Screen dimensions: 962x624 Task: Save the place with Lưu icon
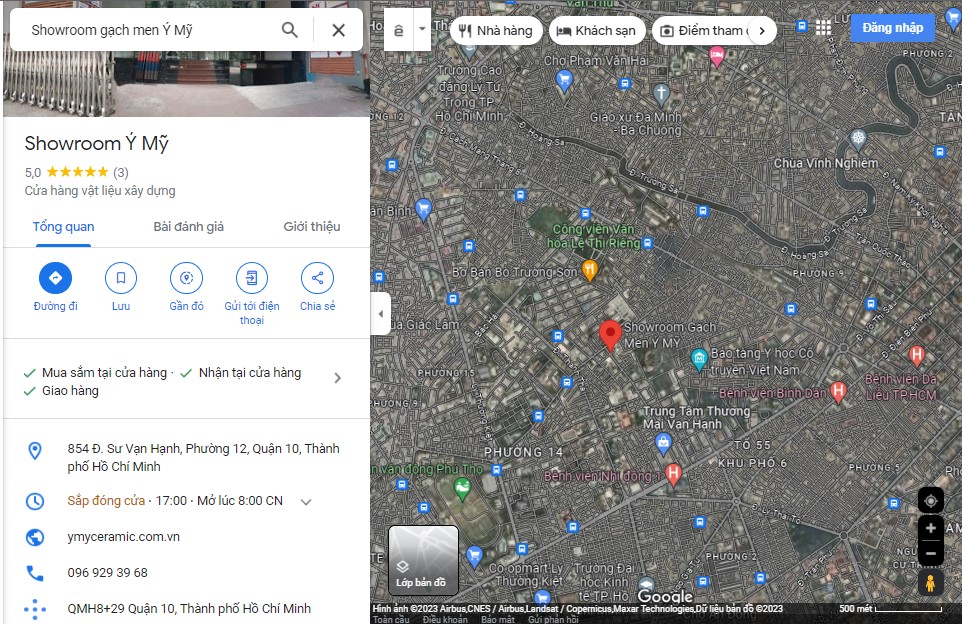121,278
